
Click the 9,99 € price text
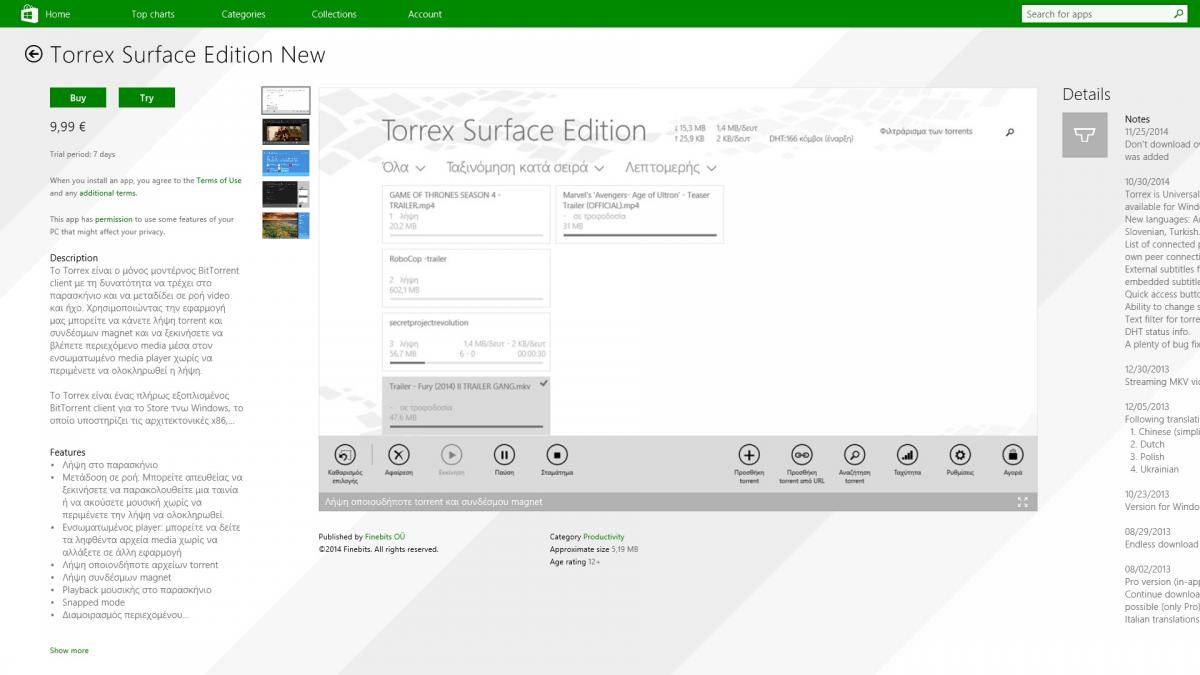68,127
